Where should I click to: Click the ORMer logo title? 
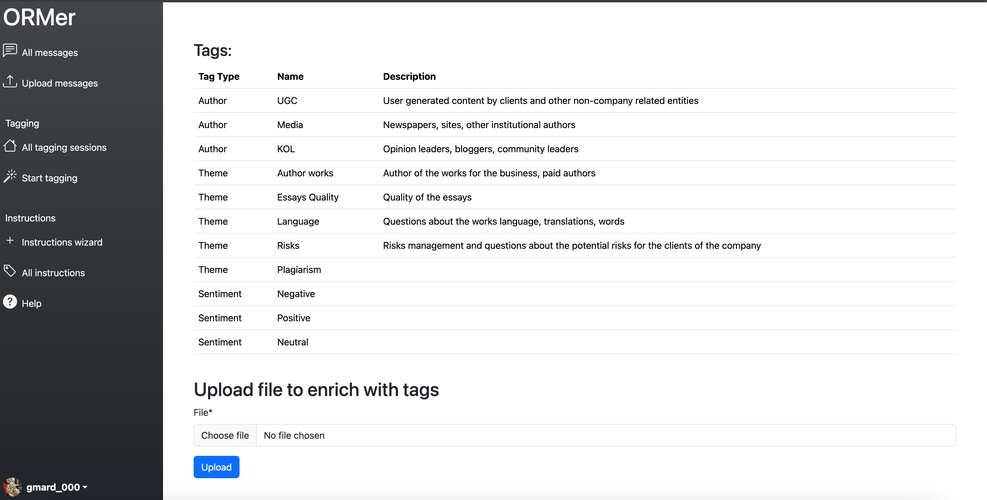click(40, 17)
